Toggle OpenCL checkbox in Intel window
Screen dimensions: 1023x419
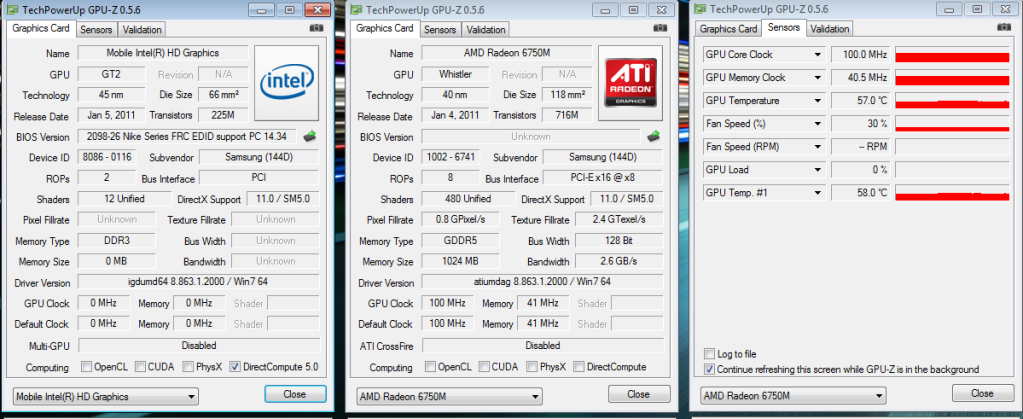(86, 367)
